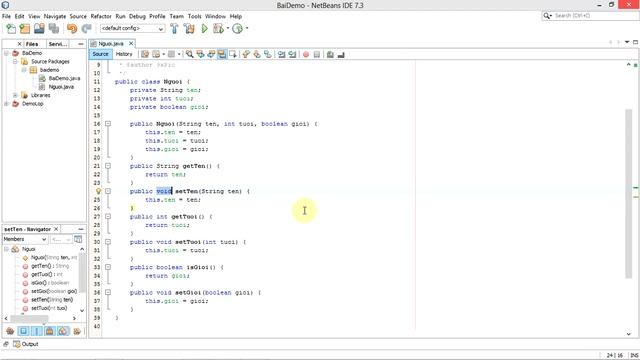Start macro recording with red circle icon
Viewport: 640px width, 360px height.
pyautogui.click(x=306, y=54)
